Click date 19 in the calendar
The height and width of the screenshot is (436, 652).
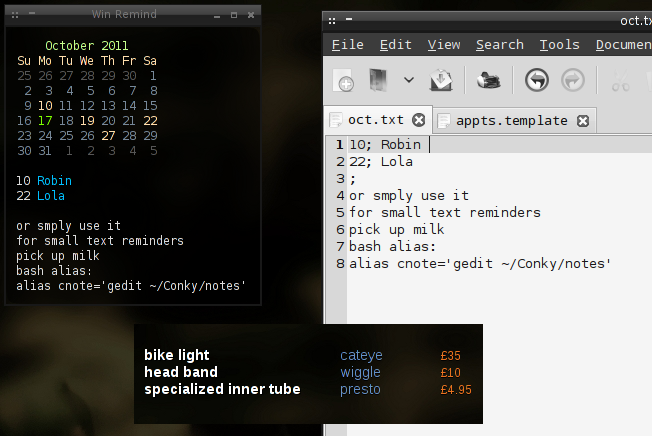(87, 121)
